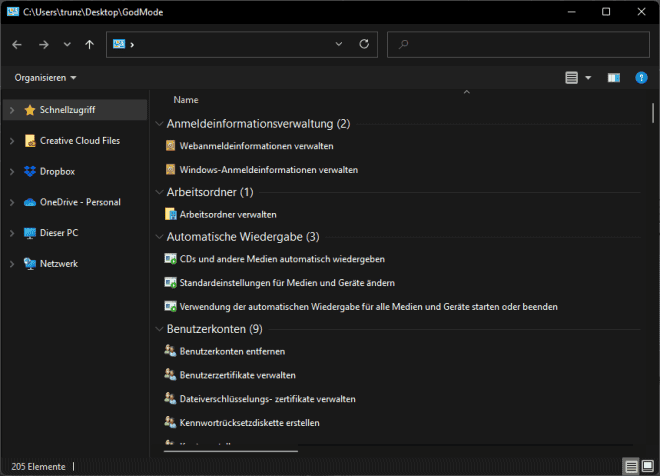The width and height of the screenshot is (660, 476).
Task: Open the Help question mark icon
Action: [642, 77]
